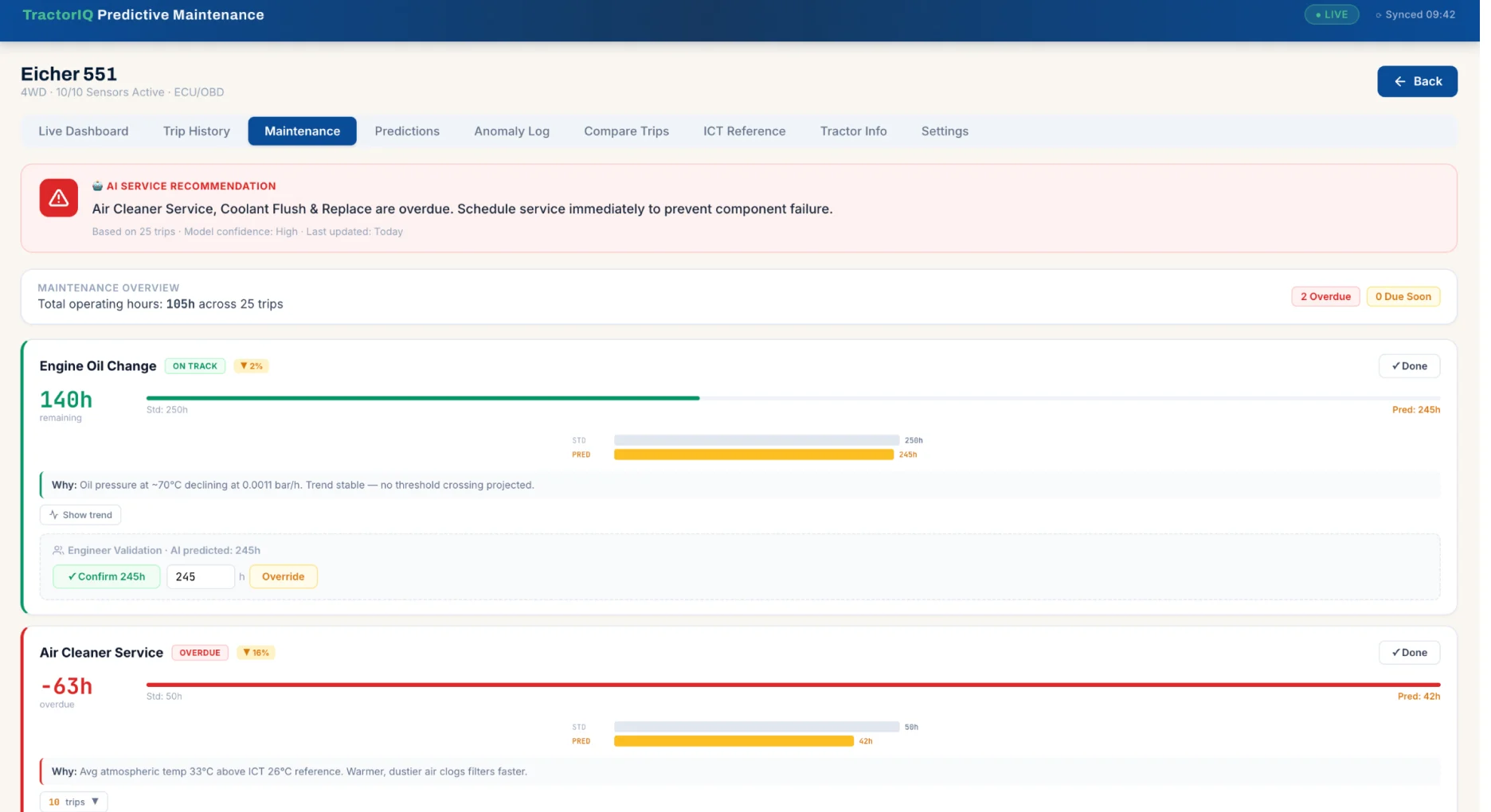Mark Air Cleaner Service as Done
The image size is (1491, 812).
[1409, 653]
